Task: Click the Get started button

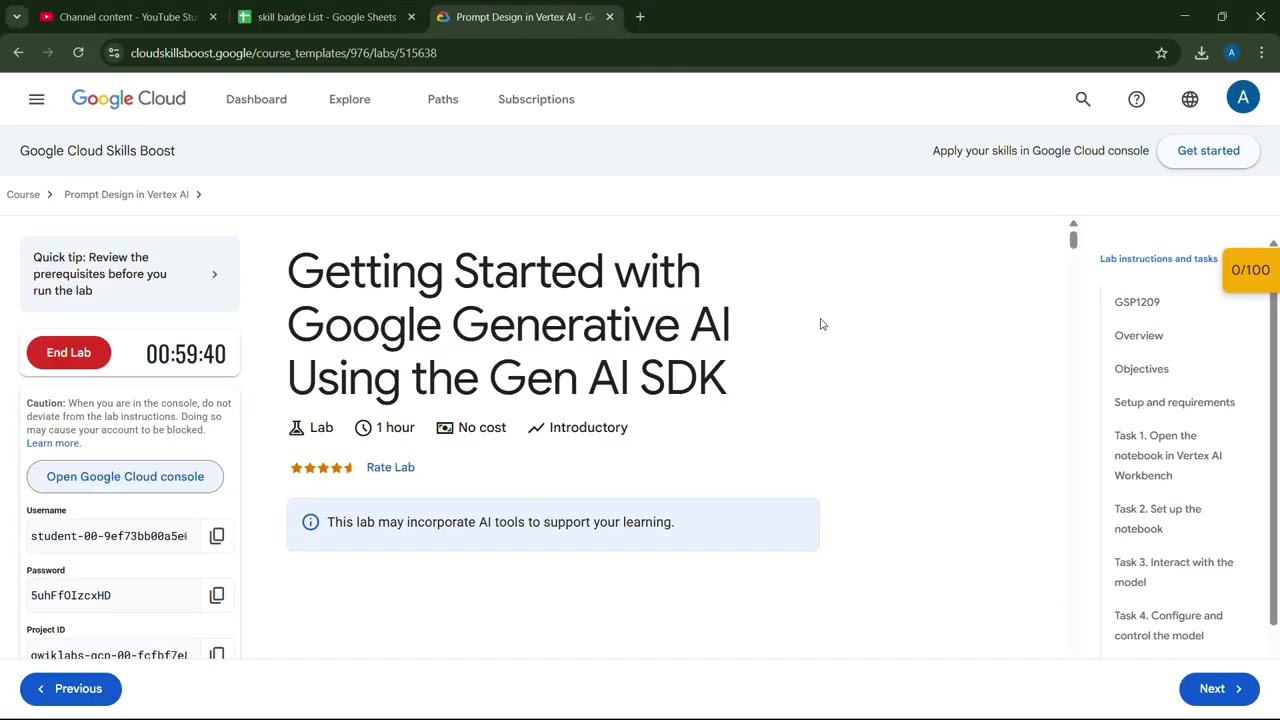Action: [x=1208, y=151]
